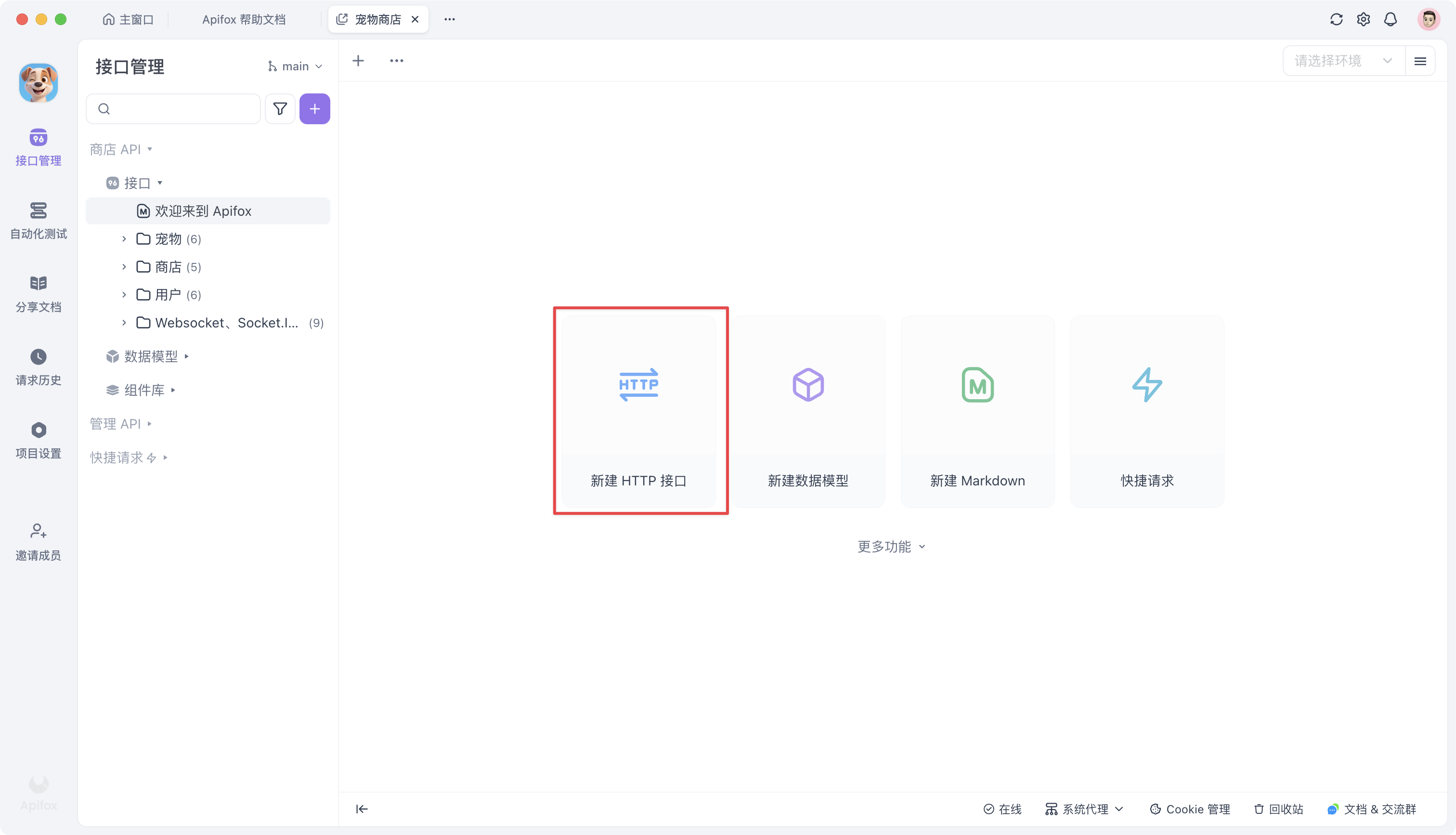Click the 新建 HTTP 接口 card
This screenshot has height=835, width=1456.
point(640,411)
